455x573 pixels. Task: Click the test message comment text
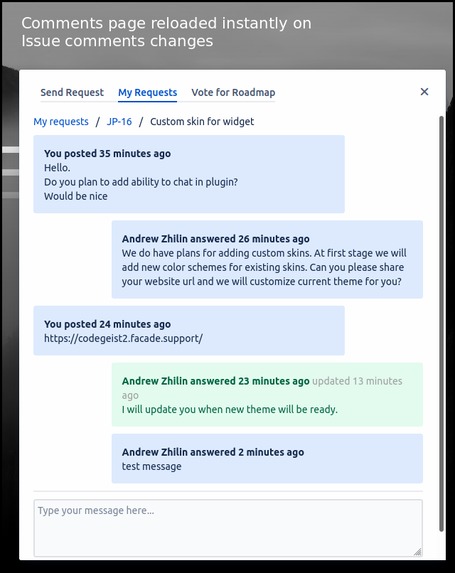151,467
